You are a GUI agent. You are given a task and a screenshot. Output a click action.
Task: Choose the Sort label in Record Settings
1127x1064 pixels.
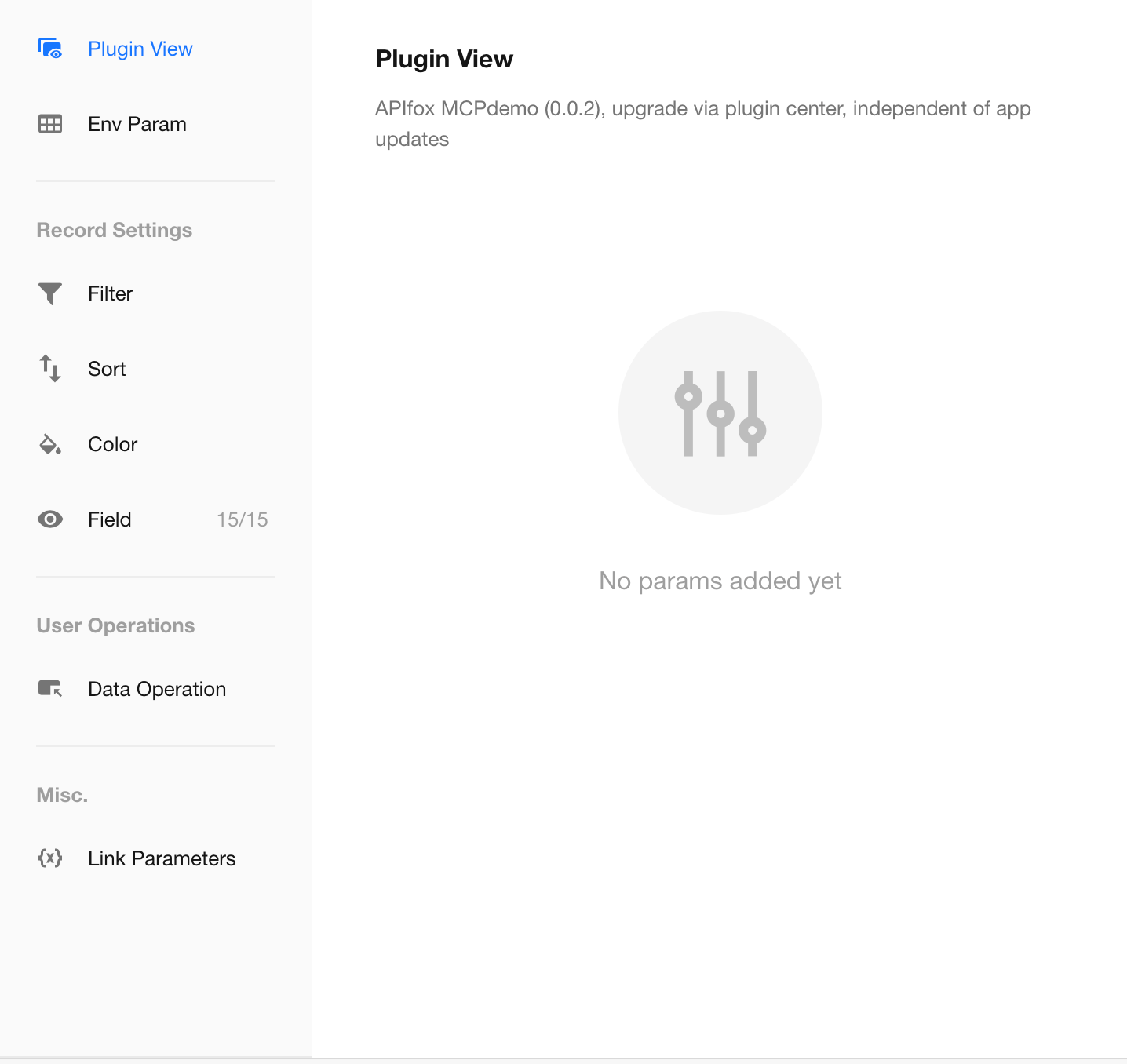pyautogui.click(x=107, y=369)
